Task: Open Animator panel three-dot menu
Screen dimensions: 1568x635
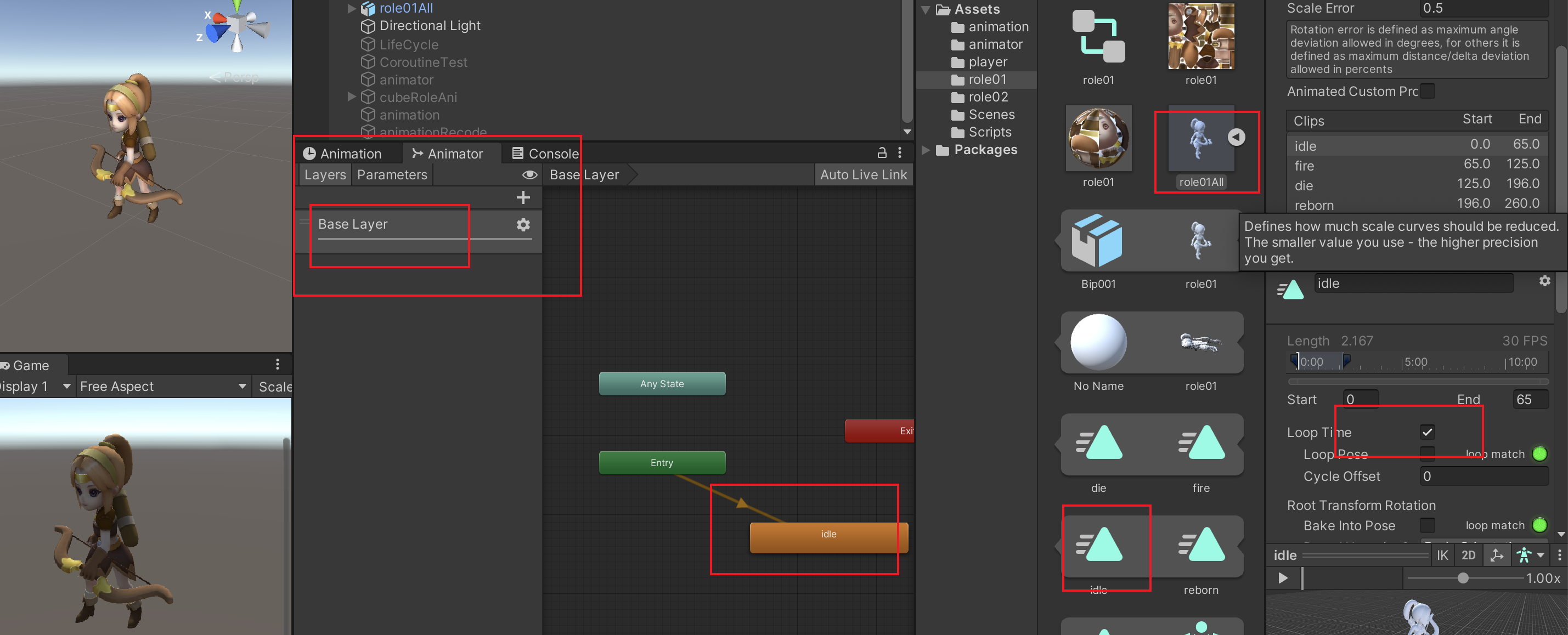Action: [900, 154]
